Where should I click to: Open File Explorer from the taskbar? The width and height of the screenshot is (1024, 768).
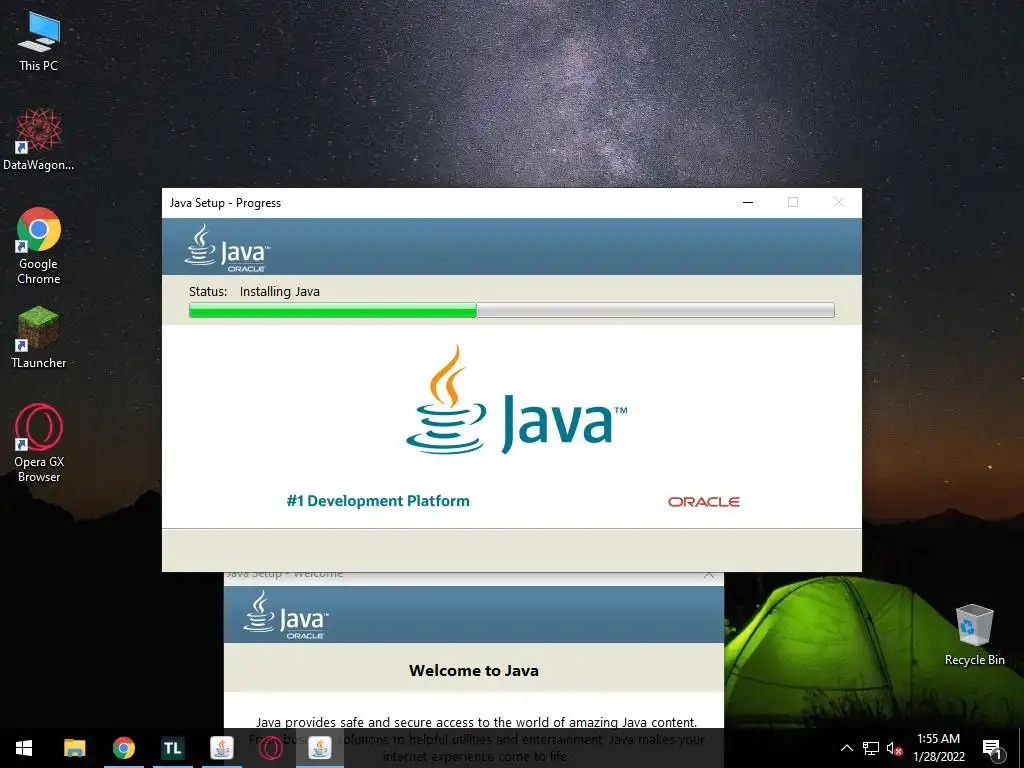(74, 748)
